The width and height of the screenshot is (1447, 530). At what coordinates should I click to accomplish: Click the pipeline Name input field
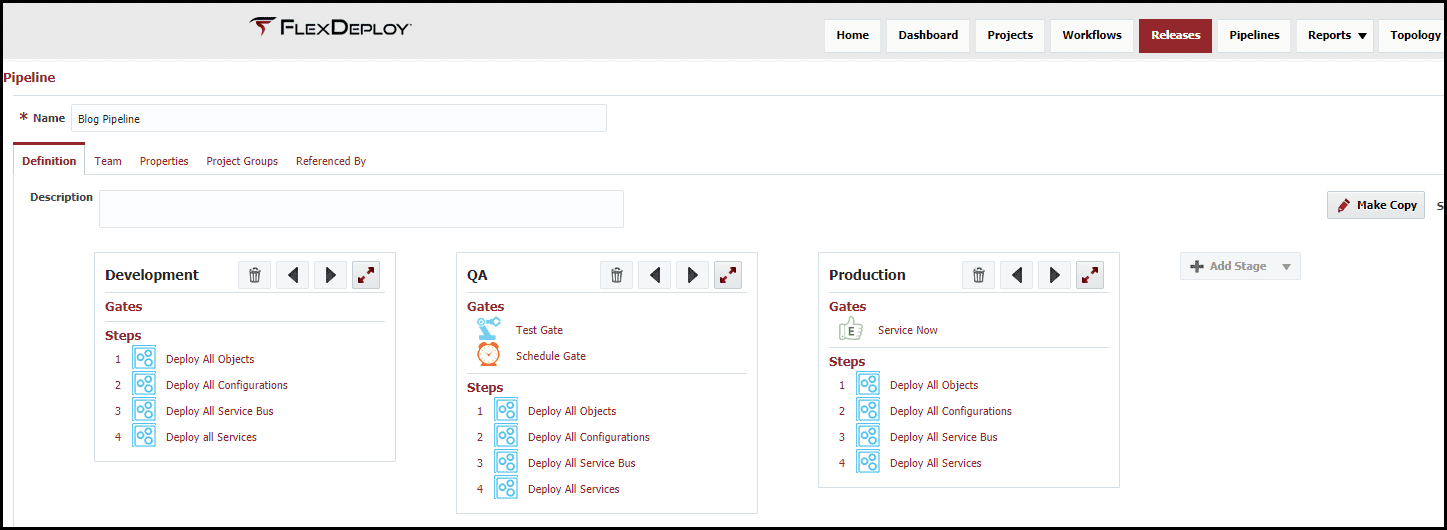click(x=339, y=118)
